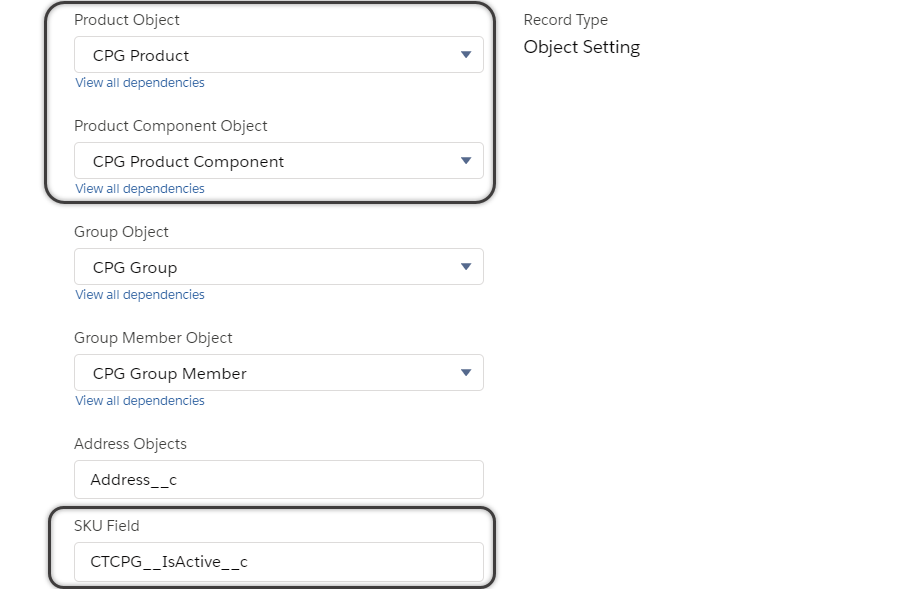The width and height of the screenshot is (918, 589).
Task: Click the 'SKU Field' label text
Action: point(107,526)
